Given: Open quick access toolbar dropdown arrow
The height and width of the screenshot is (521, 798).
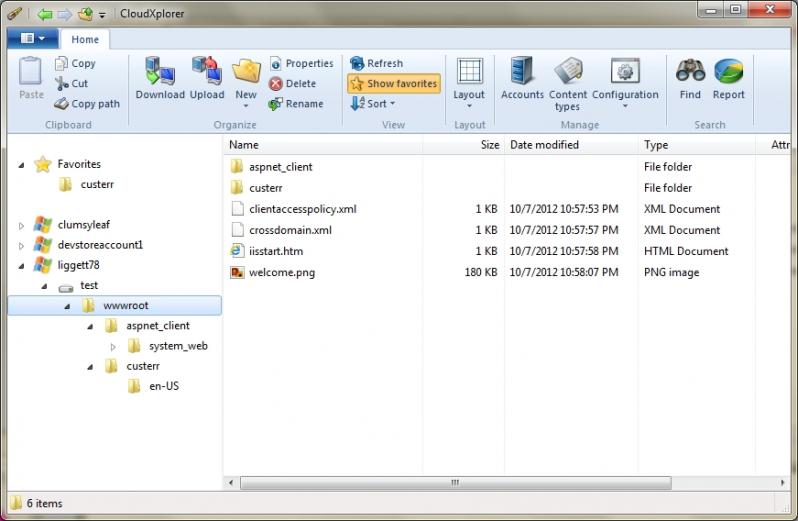Looking at the screenshot, I should pyautogui.click(x=102, y=15).
